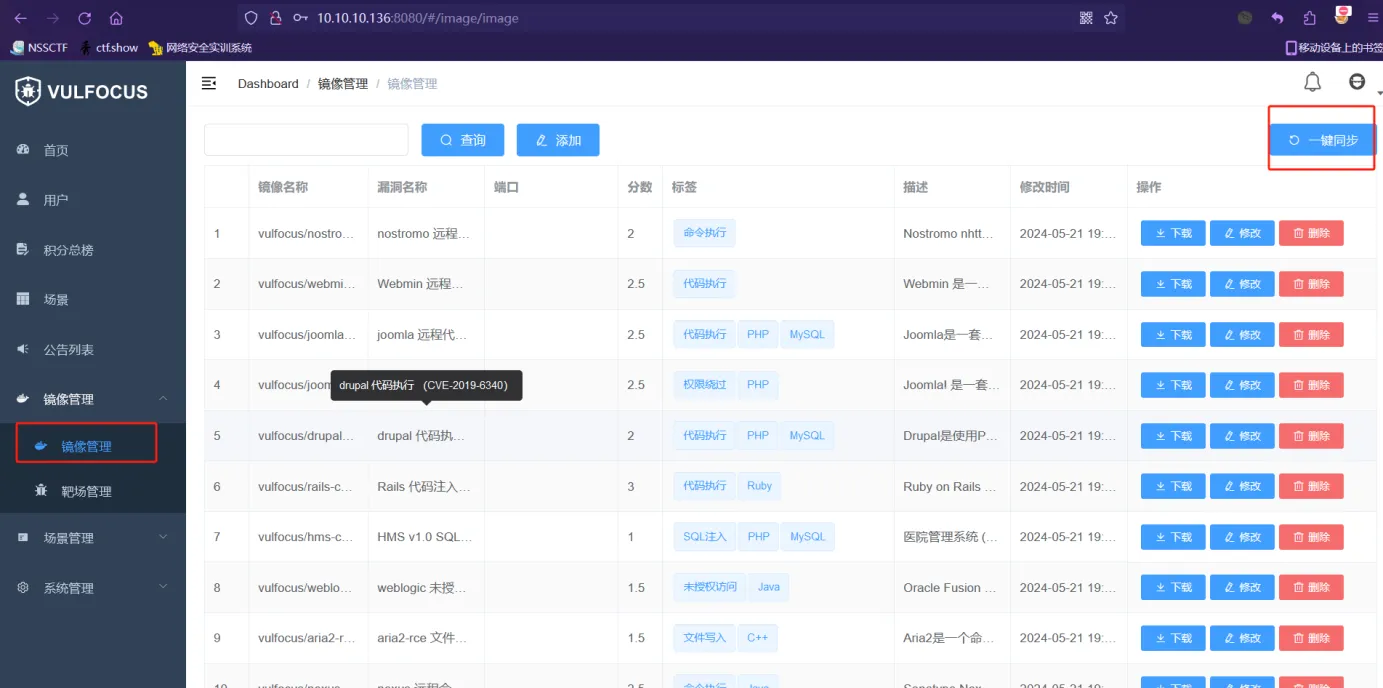This screenshot has width=1383, height=688.
Task: Download the vulfocus/nostromo image
Action: [x=1173, y=233]
